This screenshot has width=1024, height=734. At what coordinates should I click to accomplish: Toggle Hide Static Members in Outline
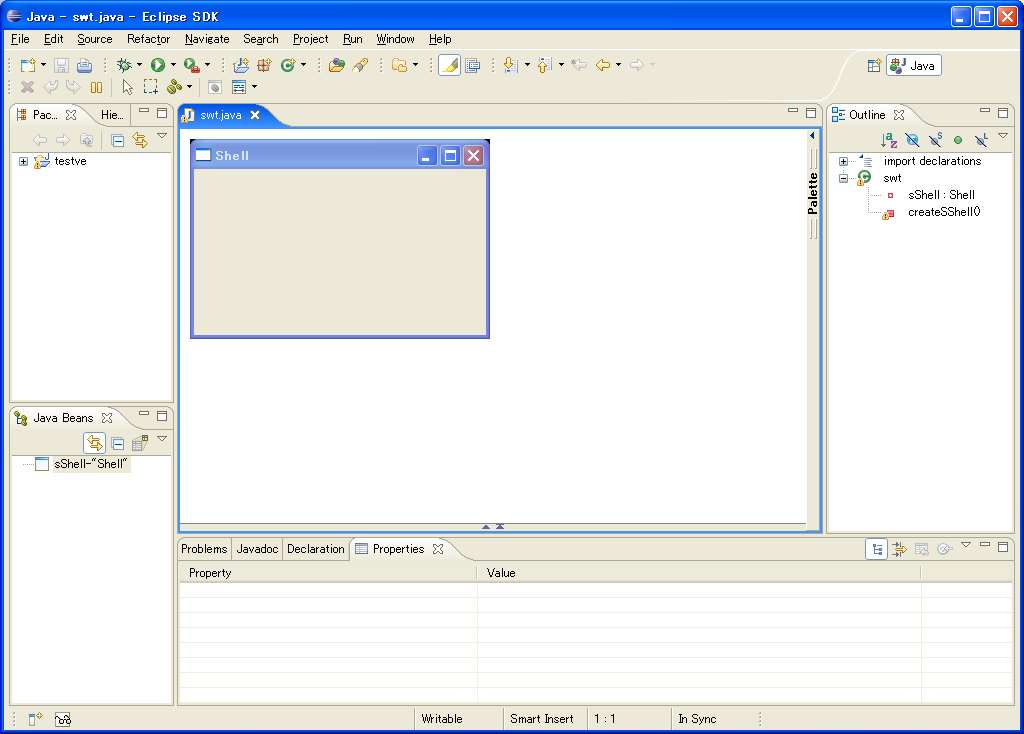point(935,140)
